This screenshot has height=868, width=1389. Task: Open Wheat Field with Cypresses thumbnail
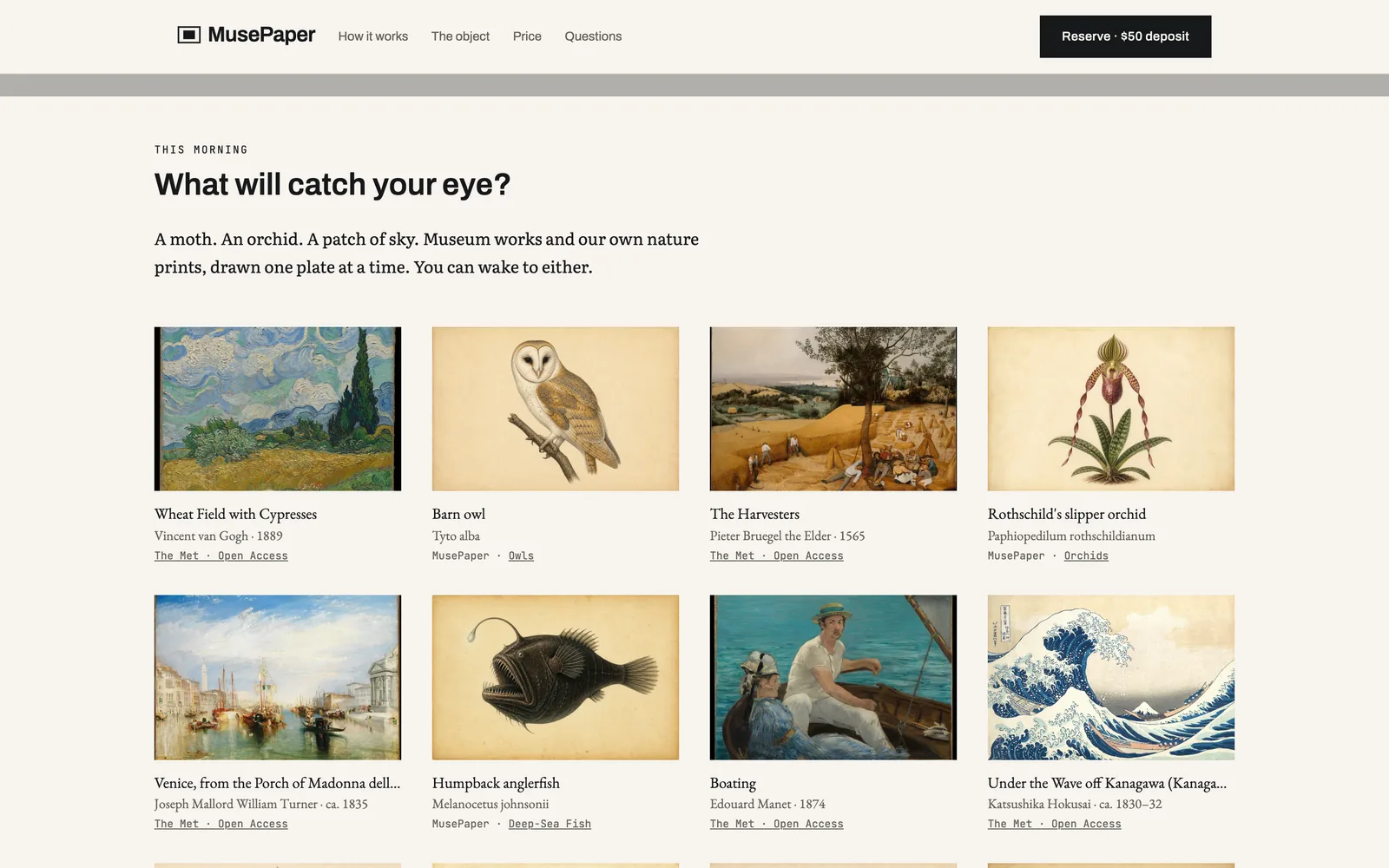coord(278,409)
